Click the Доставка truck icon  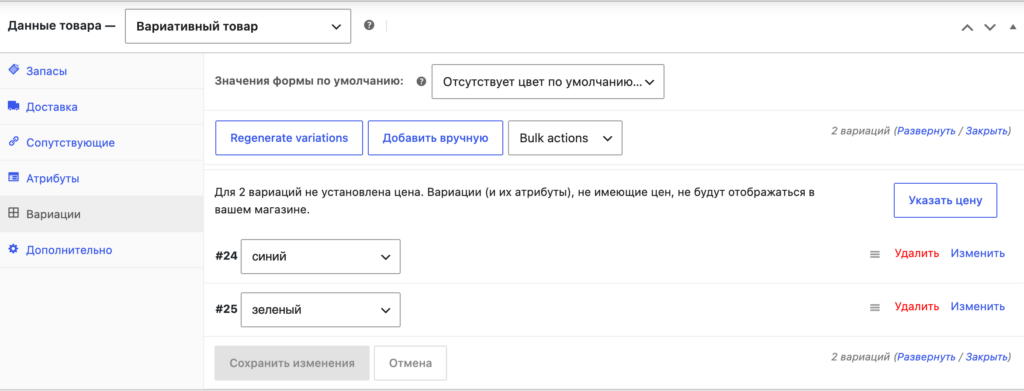pos(14,106)
